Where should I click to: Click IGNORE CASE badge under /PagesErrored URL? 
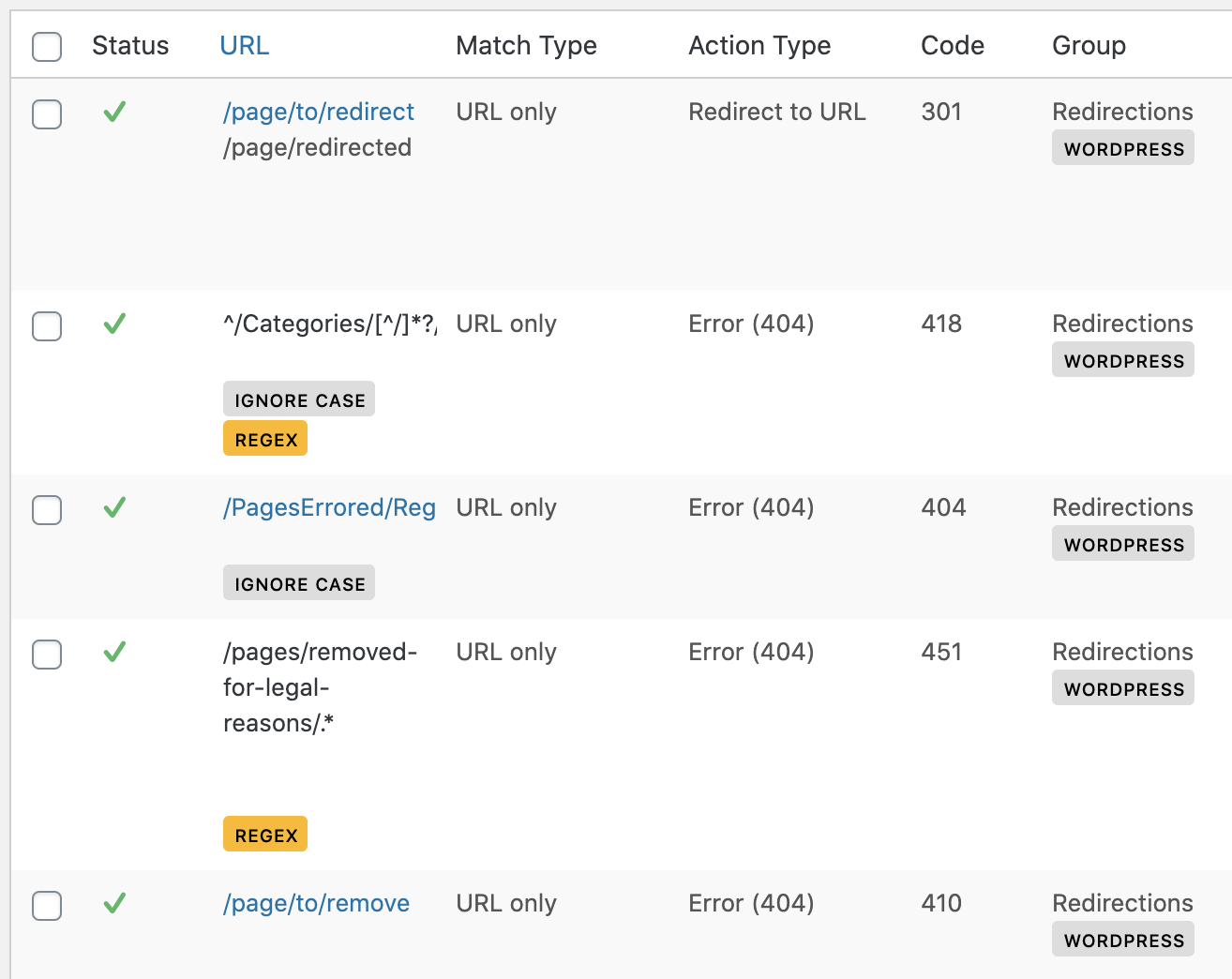(299, 583)
